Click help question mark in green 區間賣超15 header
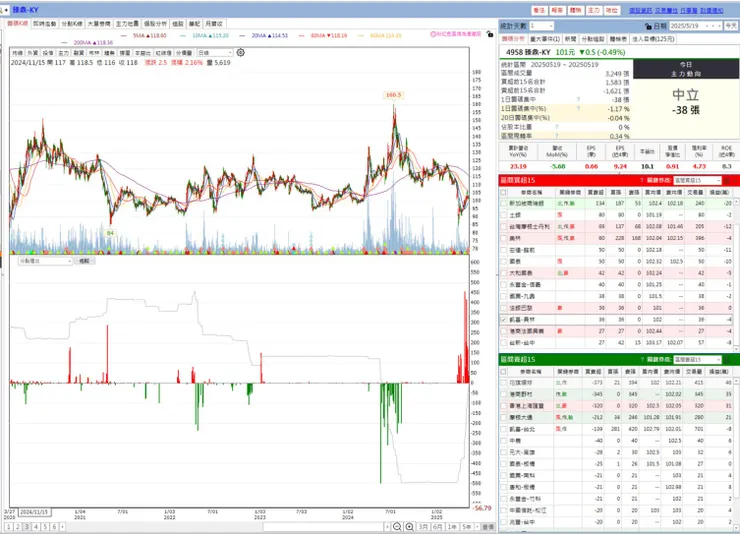 tap(642, 359)
